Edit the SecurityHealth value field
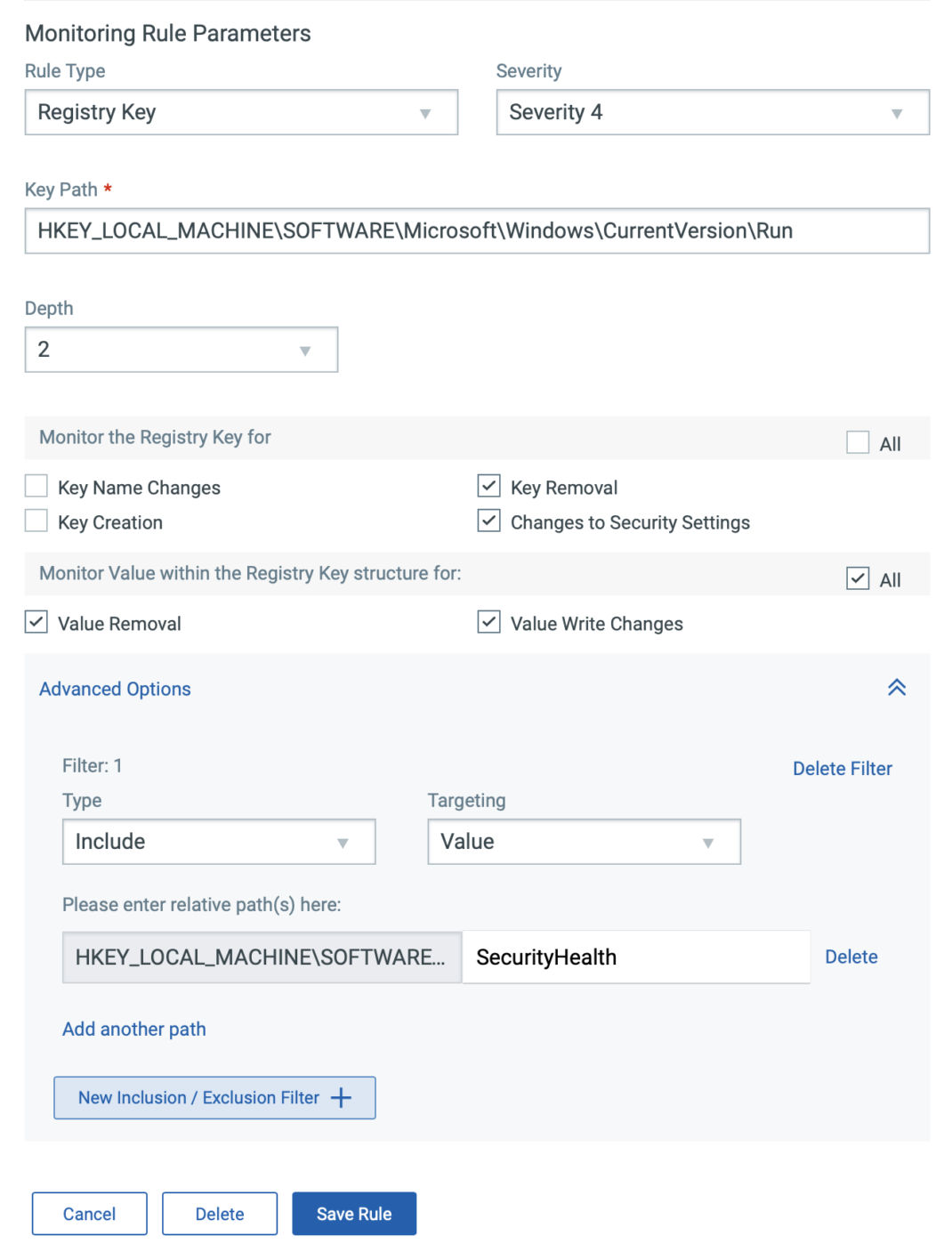Screen dimensions: 952x1252 coord(635,957)
